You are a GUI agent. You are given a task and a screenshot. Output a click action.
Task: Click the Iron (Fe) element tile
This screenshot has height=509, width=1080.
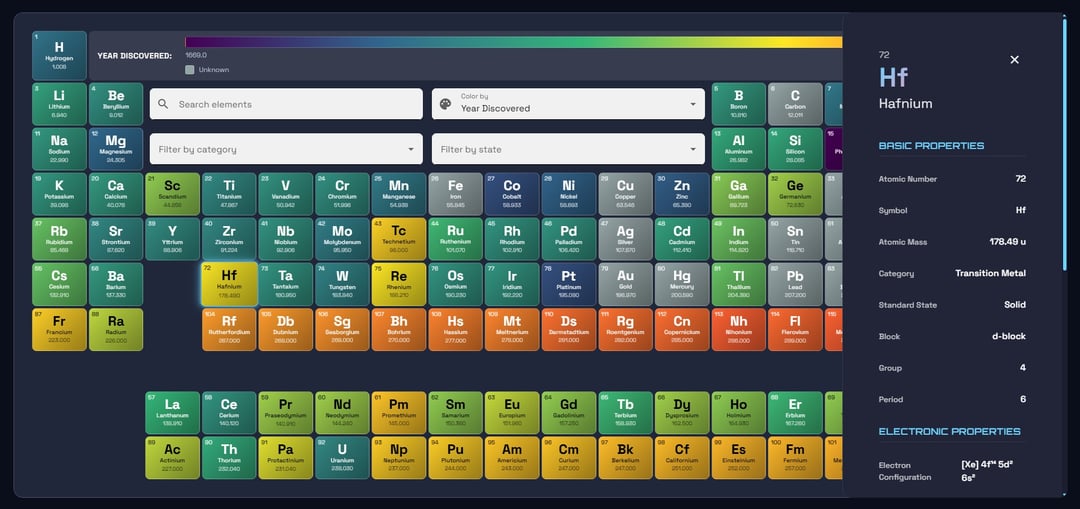coord(455,193)
